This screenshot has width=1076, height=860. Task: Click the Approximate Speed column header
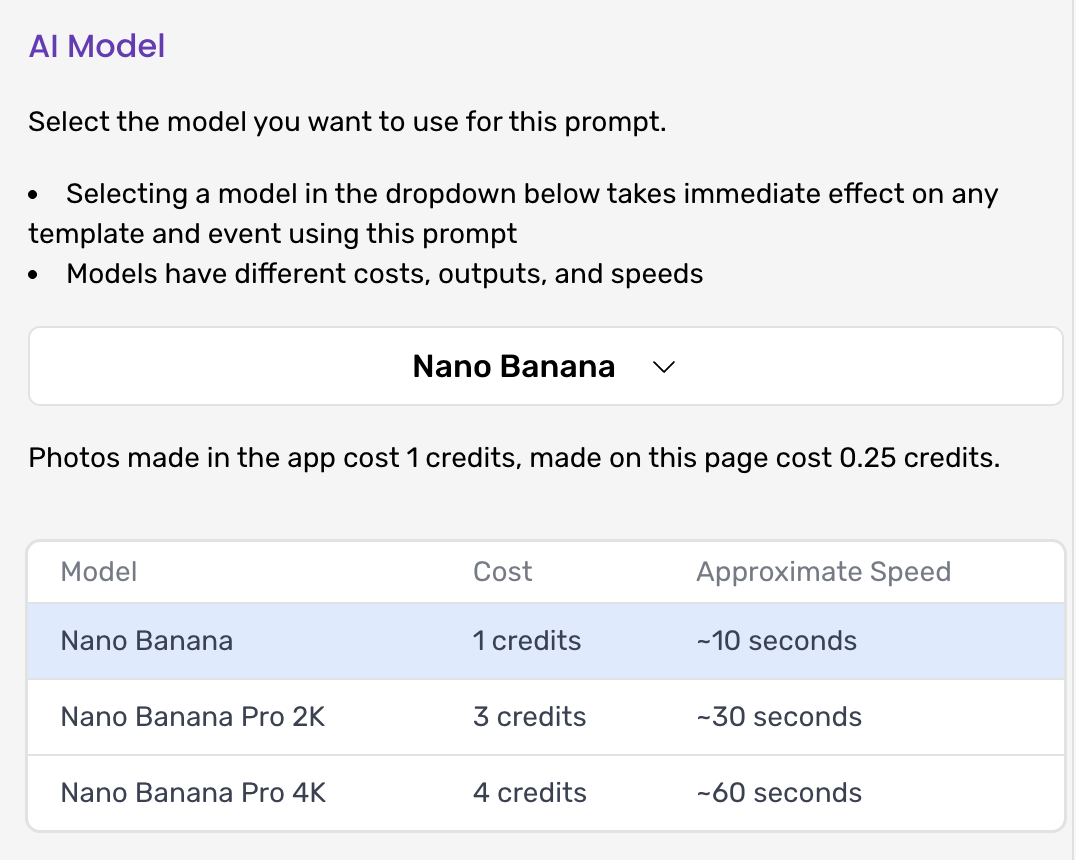[823, 572]
